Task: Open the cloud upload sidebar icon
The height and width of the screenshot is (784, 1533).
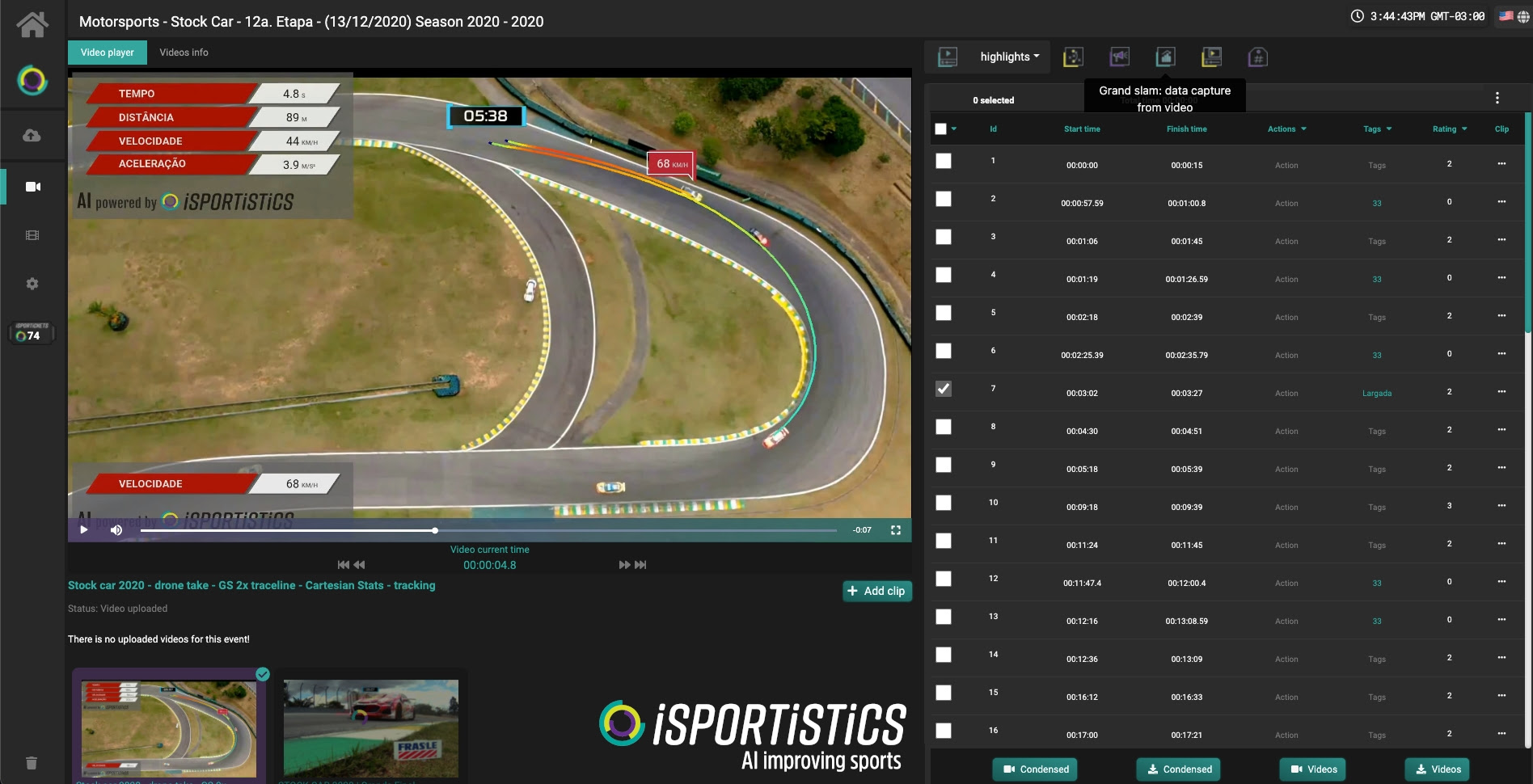Action: click(x=32, y=135)
